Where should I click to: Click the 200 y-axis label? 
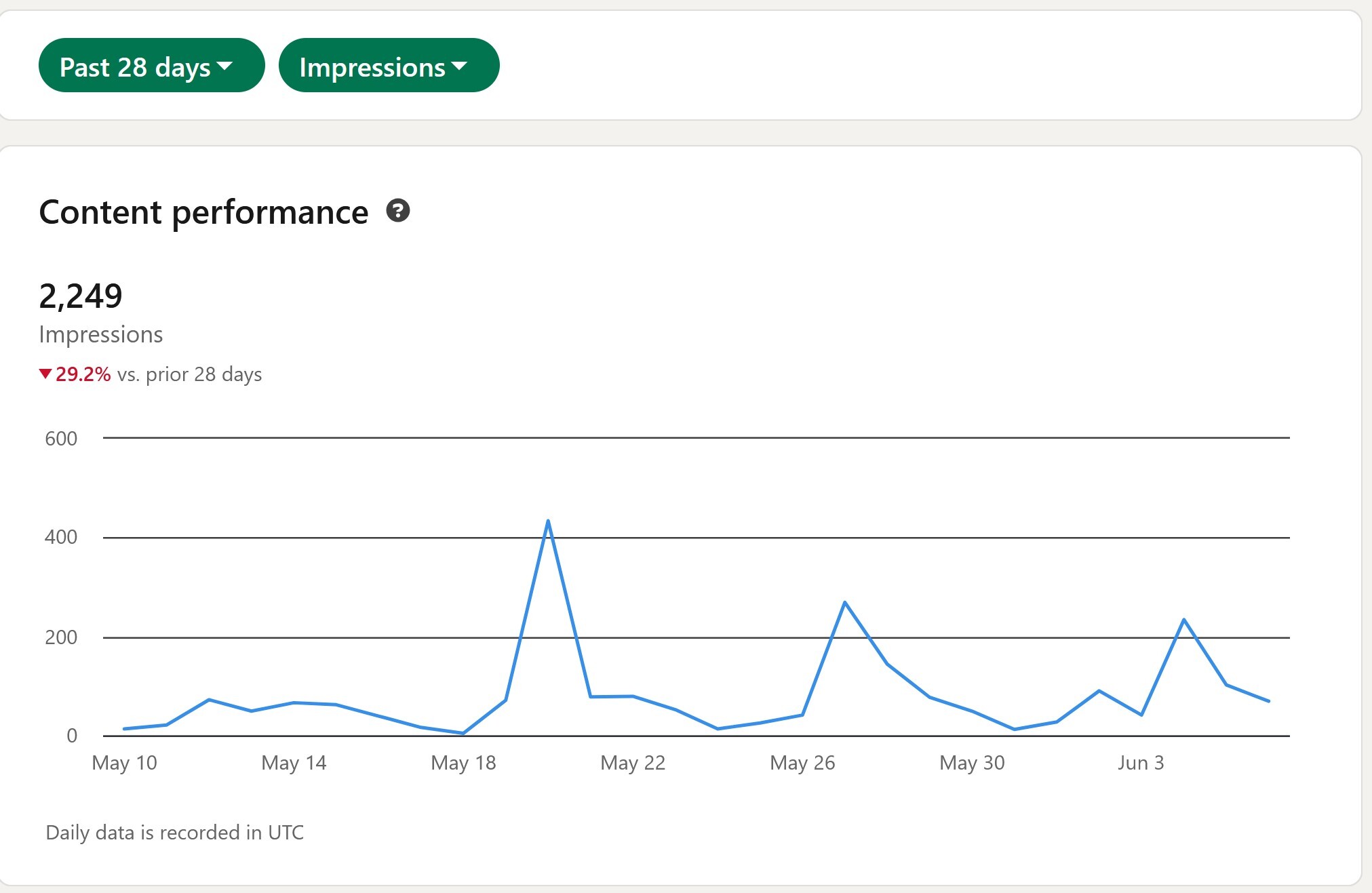pos(61,637)
